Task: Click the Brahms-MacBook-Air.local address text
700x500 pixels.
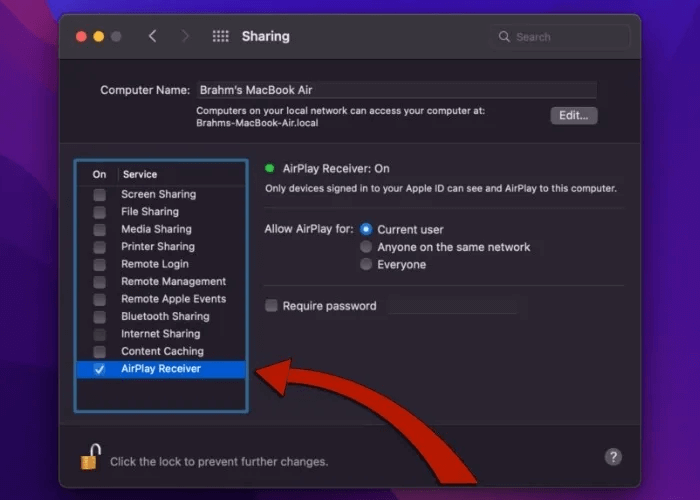Action: [x=257, y=123]
